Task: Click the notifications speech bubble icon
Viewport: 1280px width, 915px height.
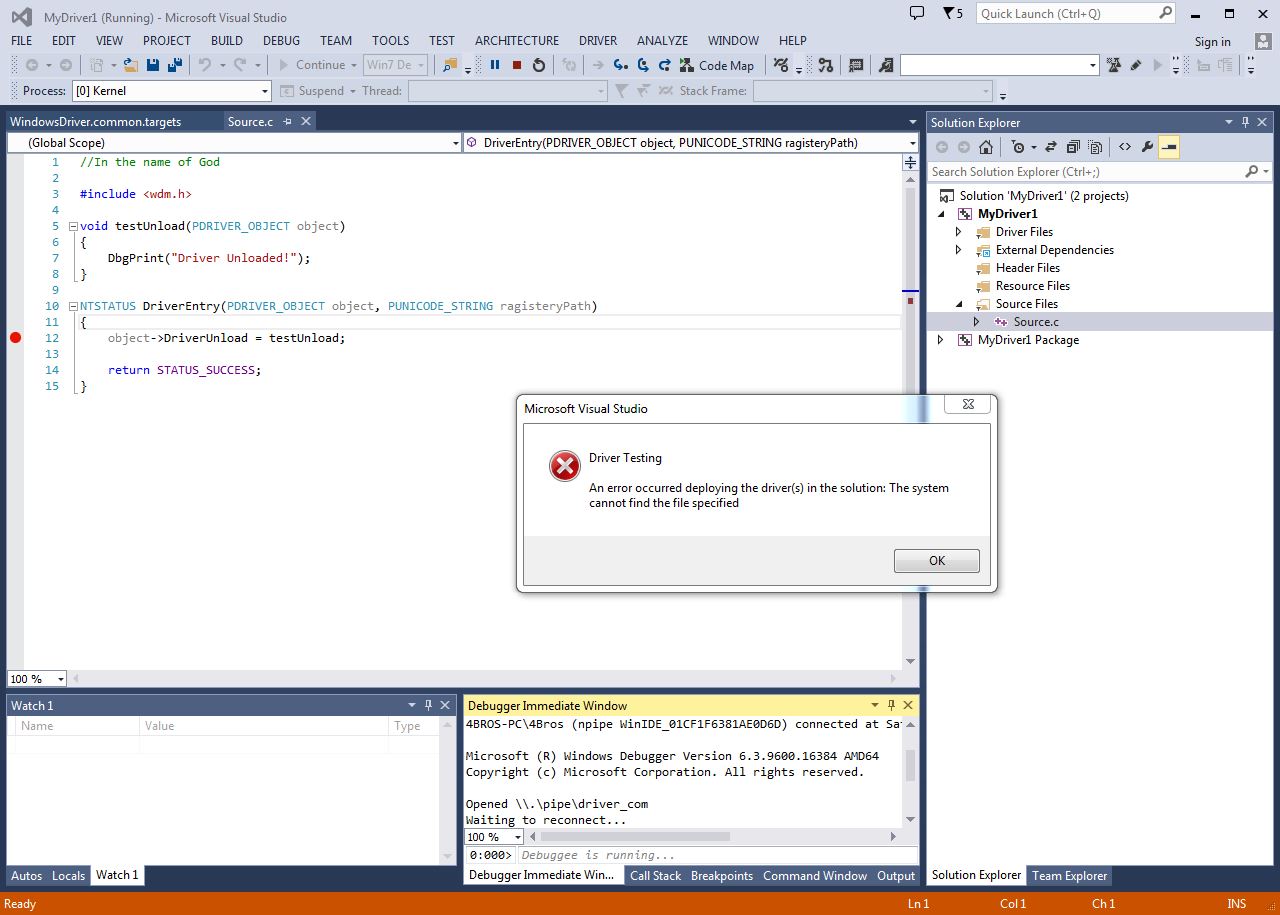Action: [916, 13]
